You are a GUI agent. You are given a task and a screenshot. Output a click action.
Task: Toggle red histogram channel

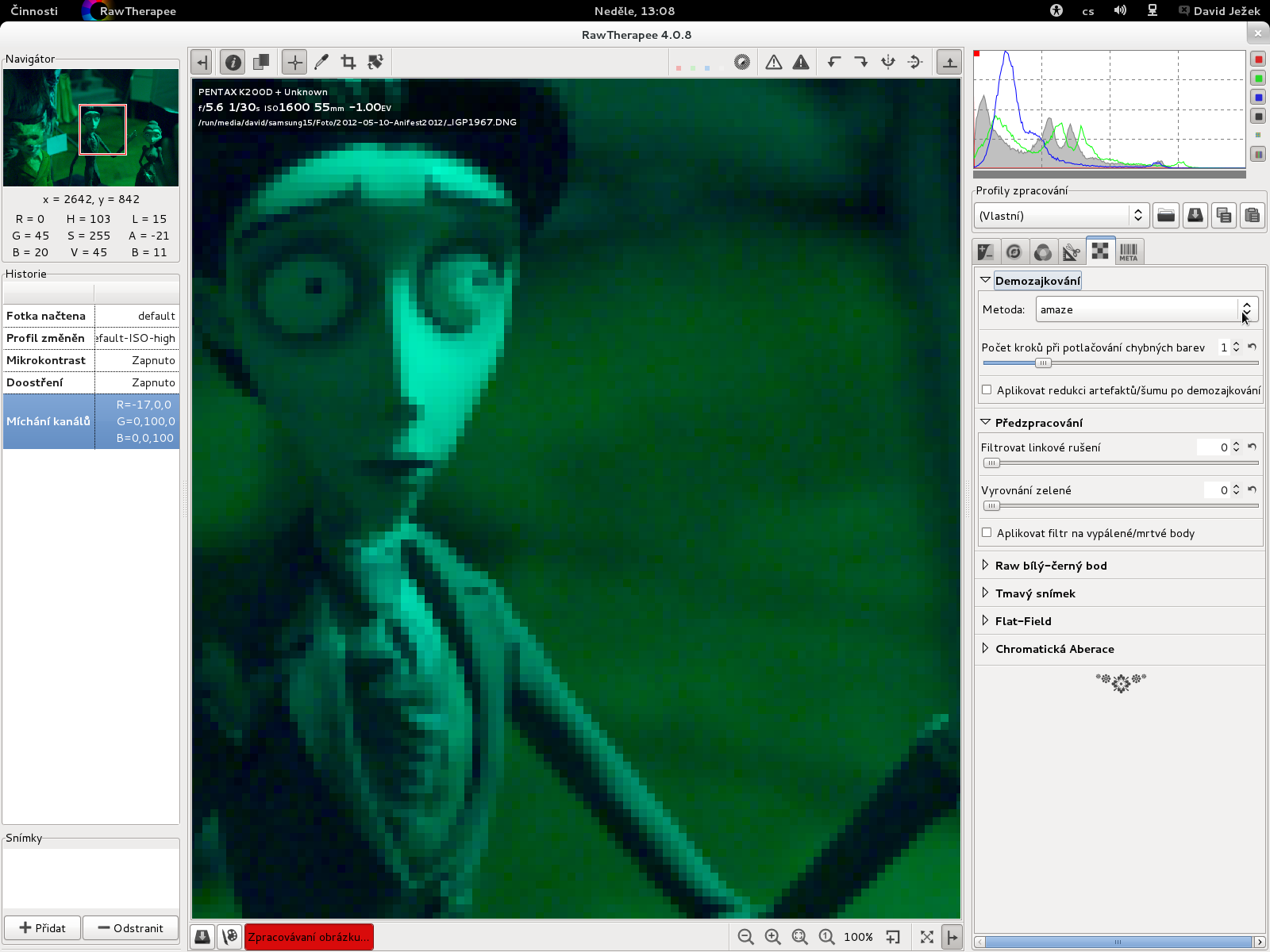(1258, 59)
